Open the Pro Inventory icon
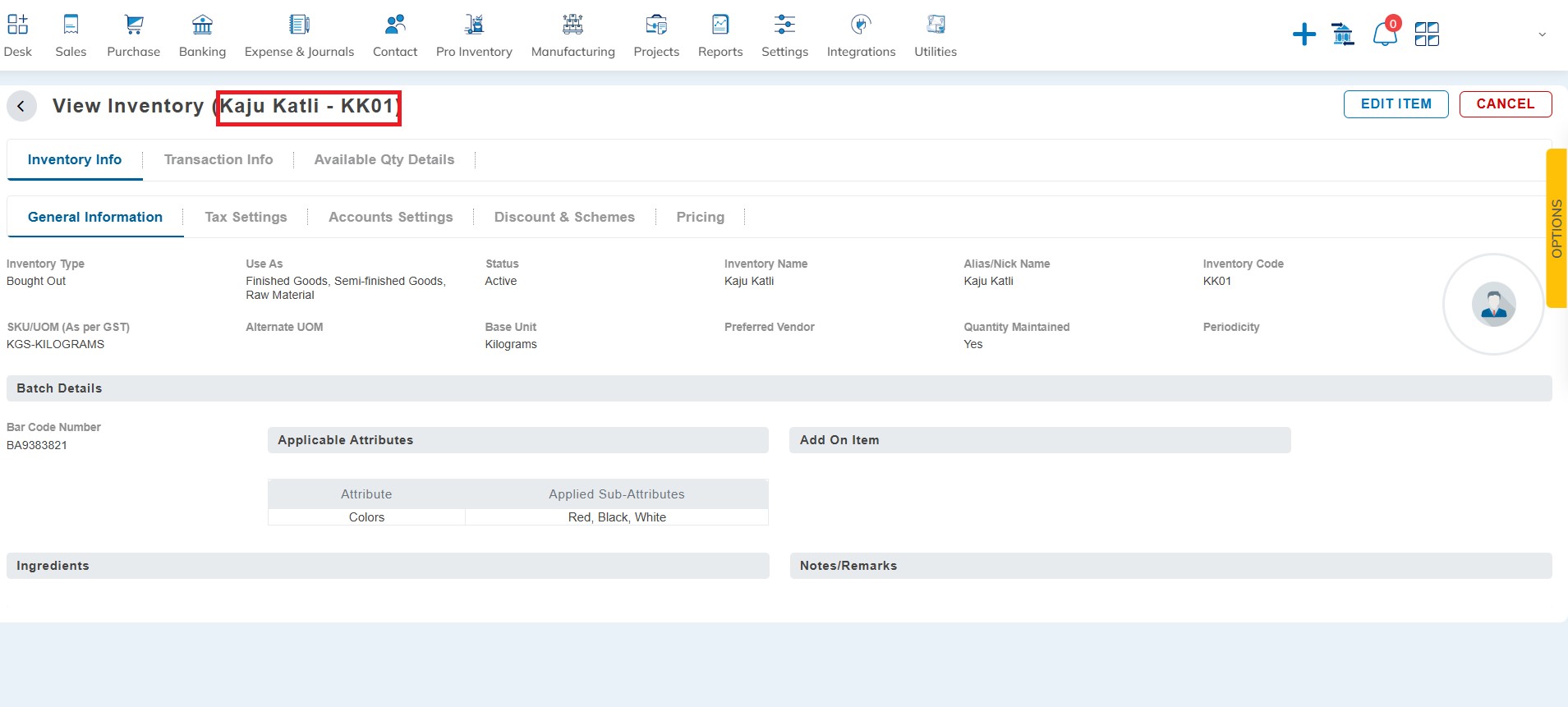Image resolution: width=1568 pixels, height=707 pixels. [474, 25]
